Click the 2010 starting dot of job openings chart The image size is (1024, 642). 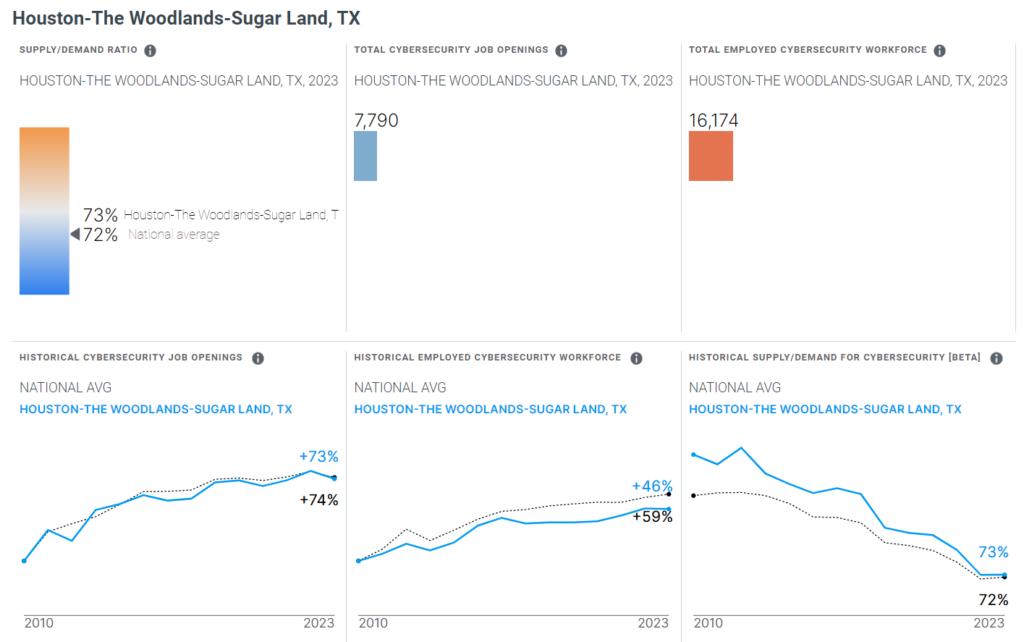pos(24,561)
